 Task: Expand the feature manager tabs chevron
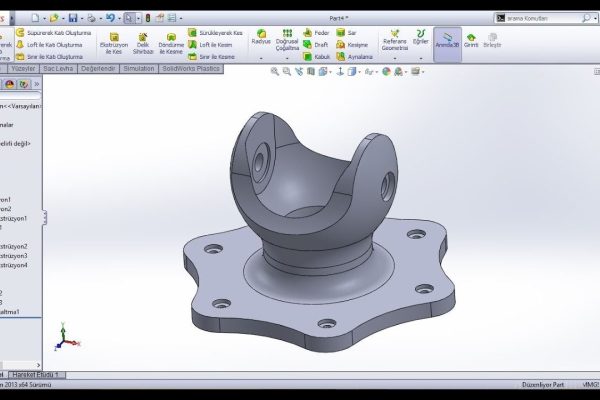[36, 84]
